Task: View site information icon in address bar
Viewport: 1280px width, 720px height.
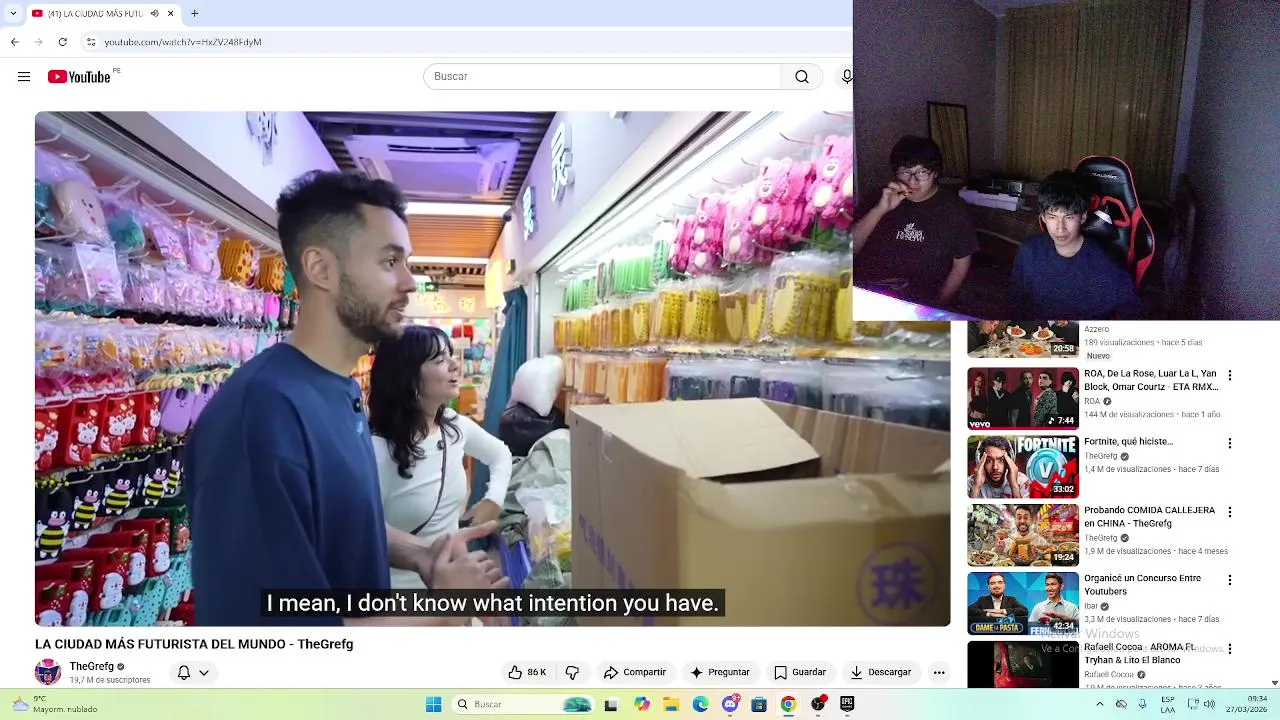Action: pos(91,42)
